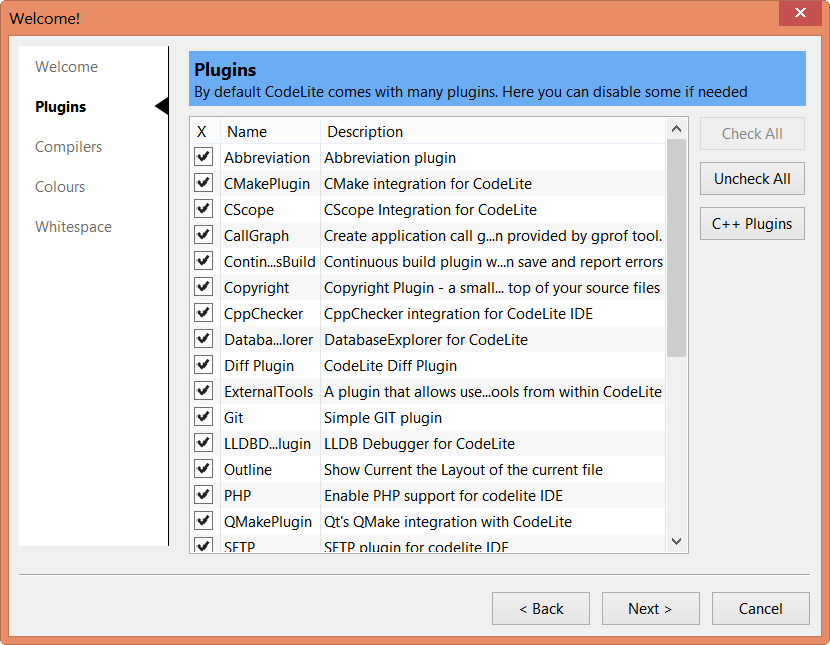Uncheck the CallGraph plugin
830x645 pixels.
203,235
